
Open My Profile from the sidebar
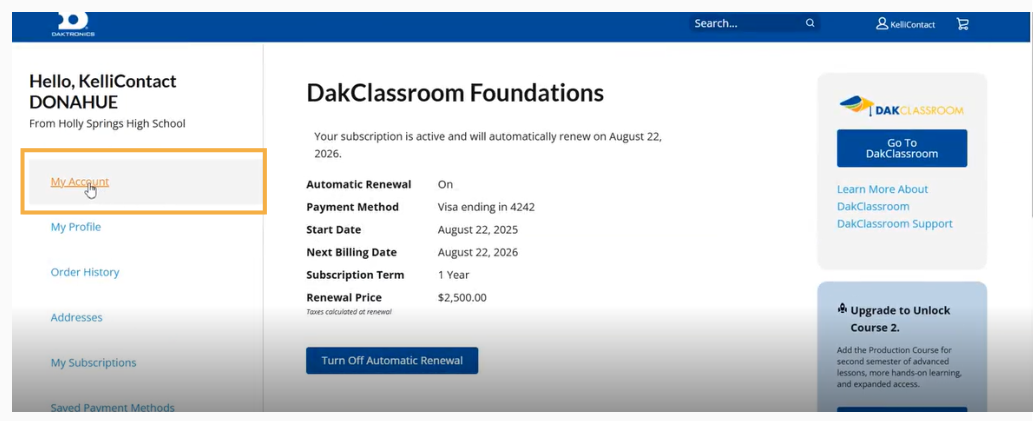click(76, 227)
